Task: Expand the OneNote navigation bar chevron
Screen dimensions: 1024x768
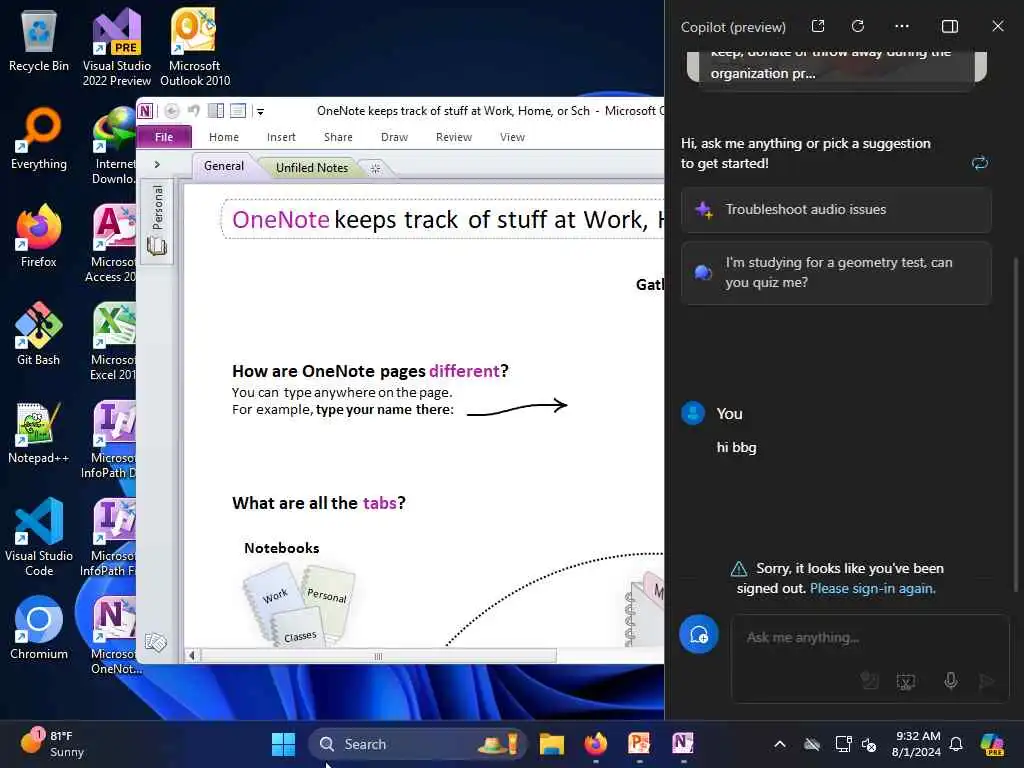Action: tap(157, 165)
